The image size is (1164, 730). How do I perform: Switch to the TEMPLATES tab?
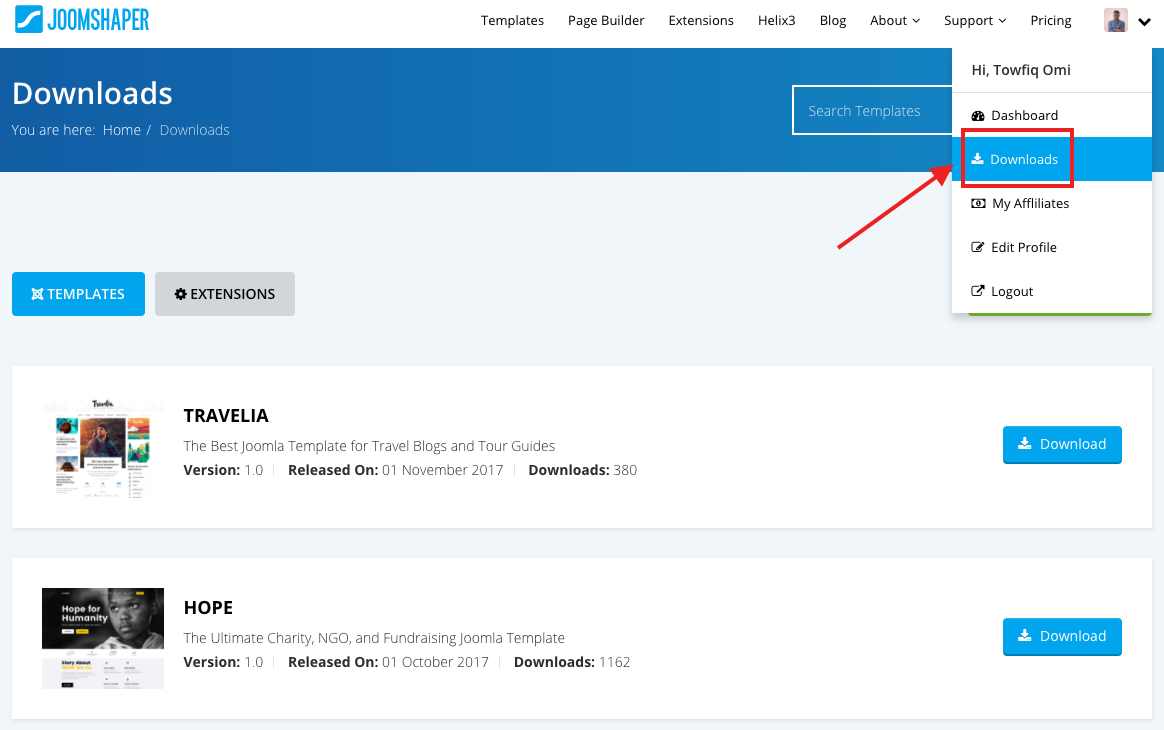78,294
